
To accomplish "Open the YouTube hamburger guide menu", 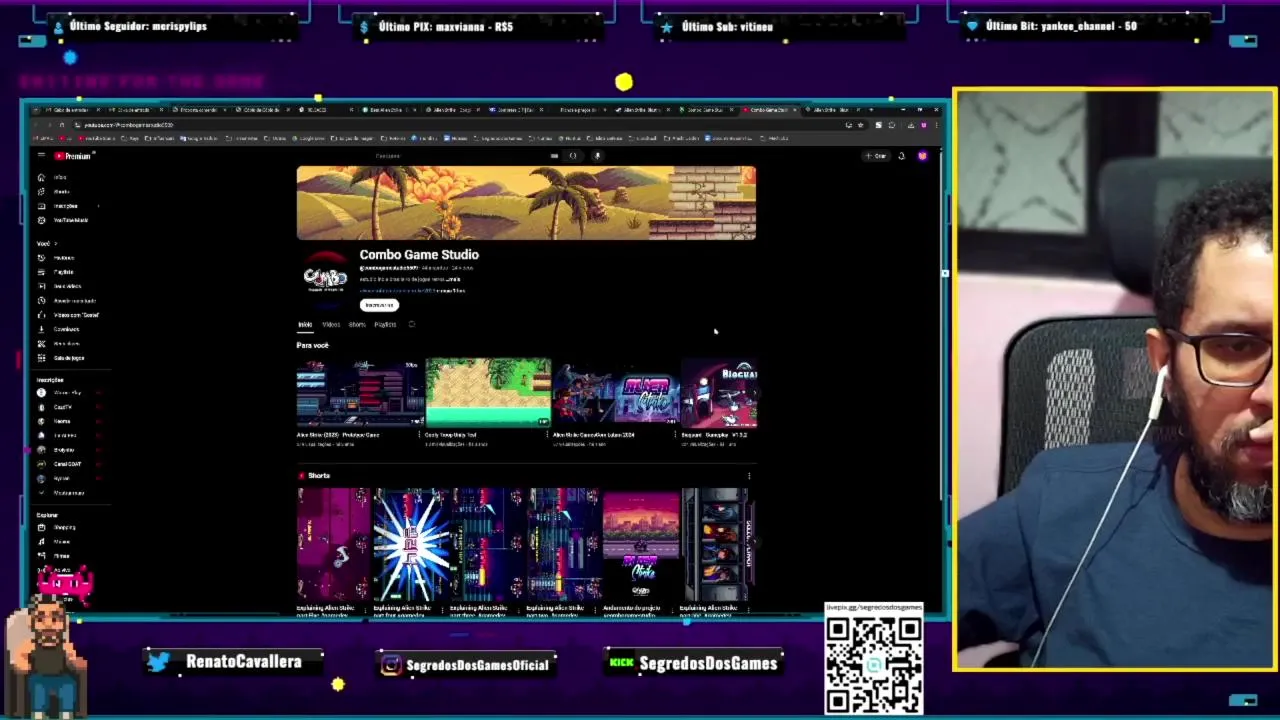I will (41, 156).
